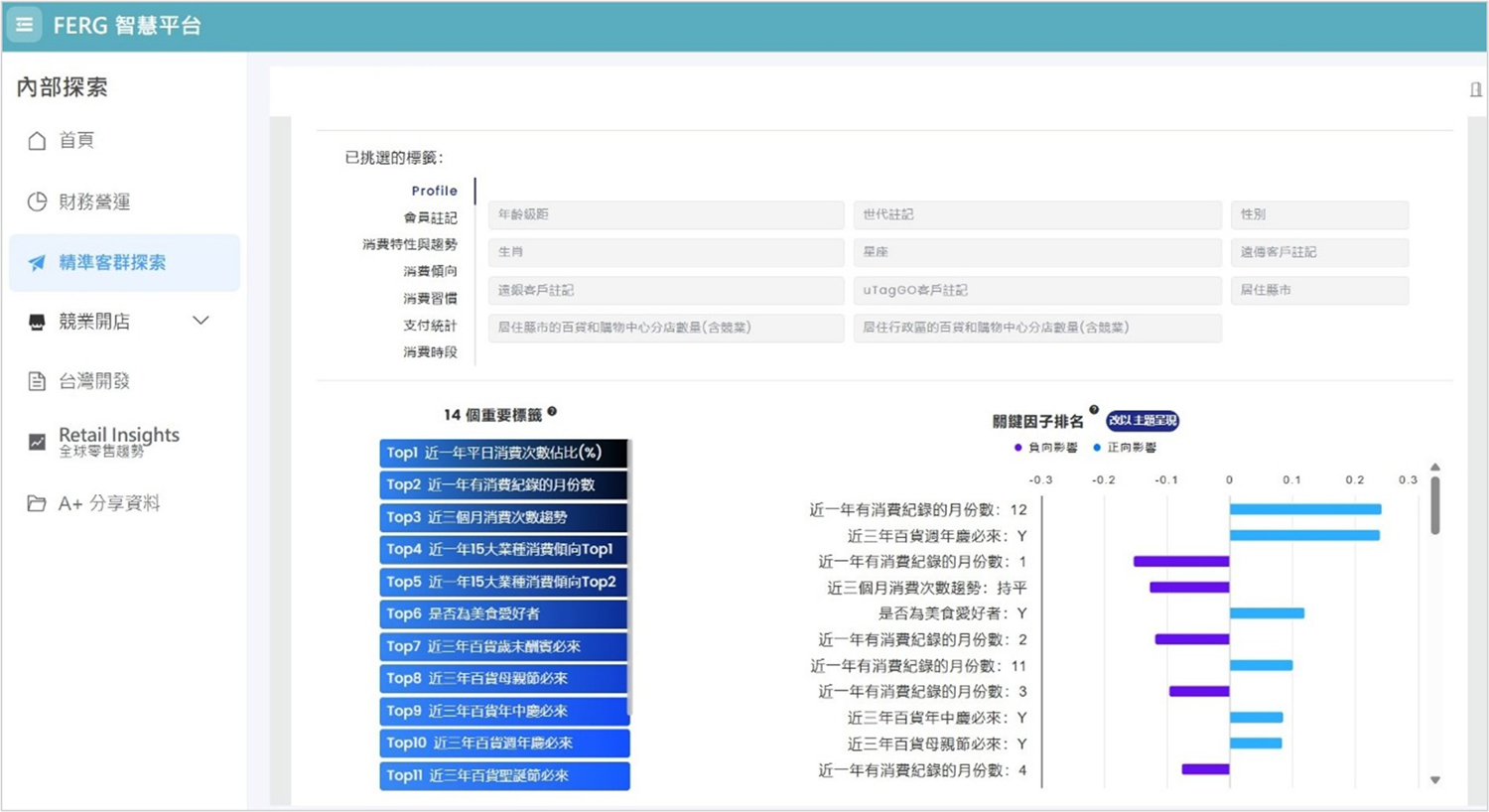Toggle the 負向影響 legend item
Viewport: 1489px width, 812px height.
click(1045, 448)
